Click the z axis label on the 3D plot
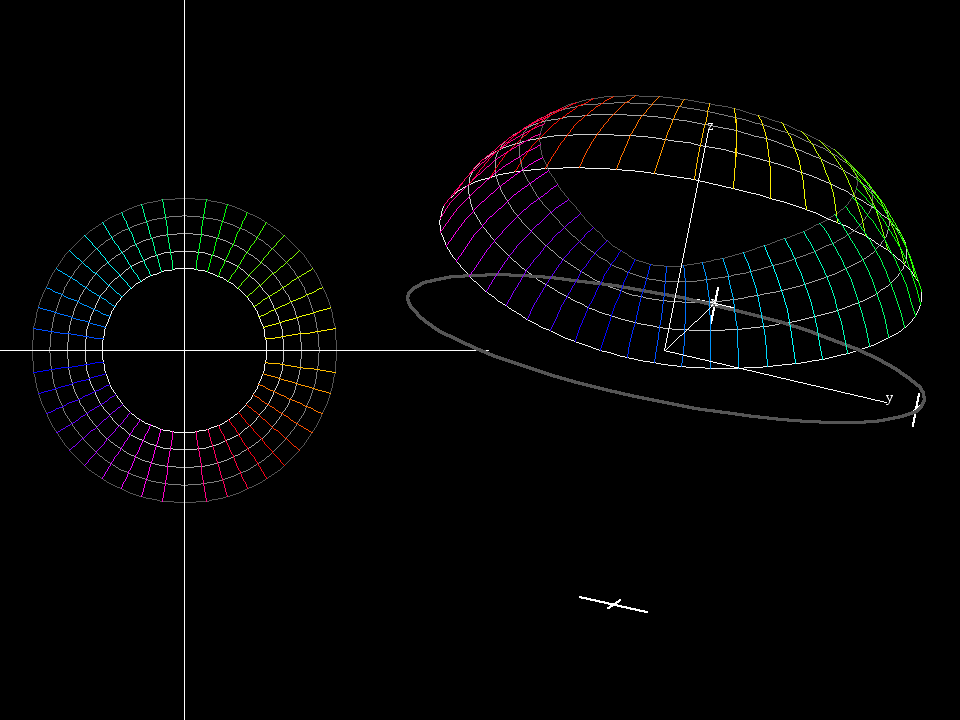Viewport: 960px width, 720px height. (710, 127)
